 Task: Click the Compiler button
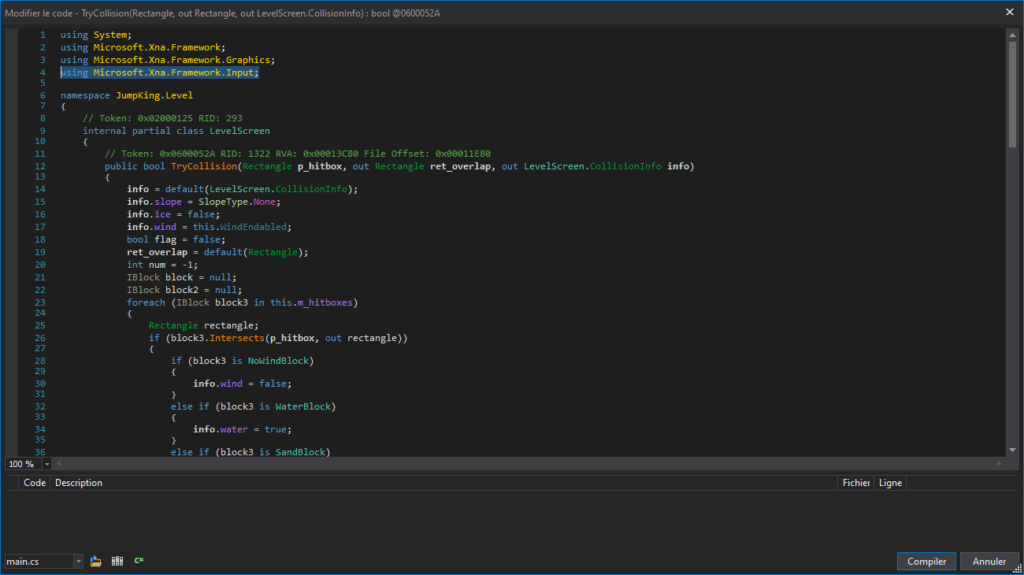pyautogui.click(x=926, y=561)
